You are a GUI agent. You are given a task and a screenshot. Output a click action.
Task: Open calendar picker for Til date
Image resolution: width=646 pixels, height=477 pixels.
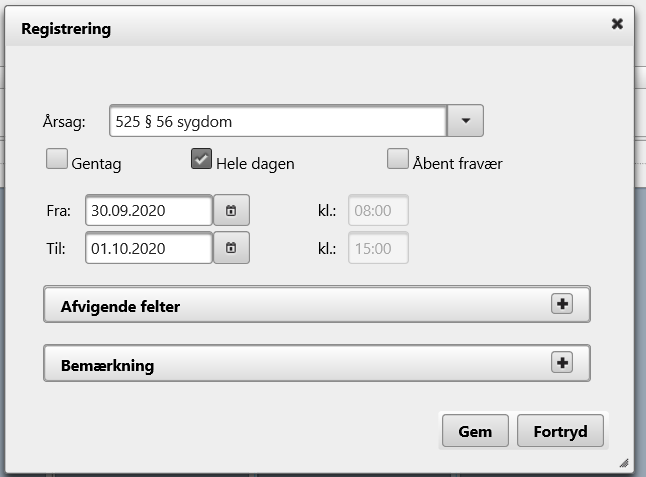coord(231,247)
